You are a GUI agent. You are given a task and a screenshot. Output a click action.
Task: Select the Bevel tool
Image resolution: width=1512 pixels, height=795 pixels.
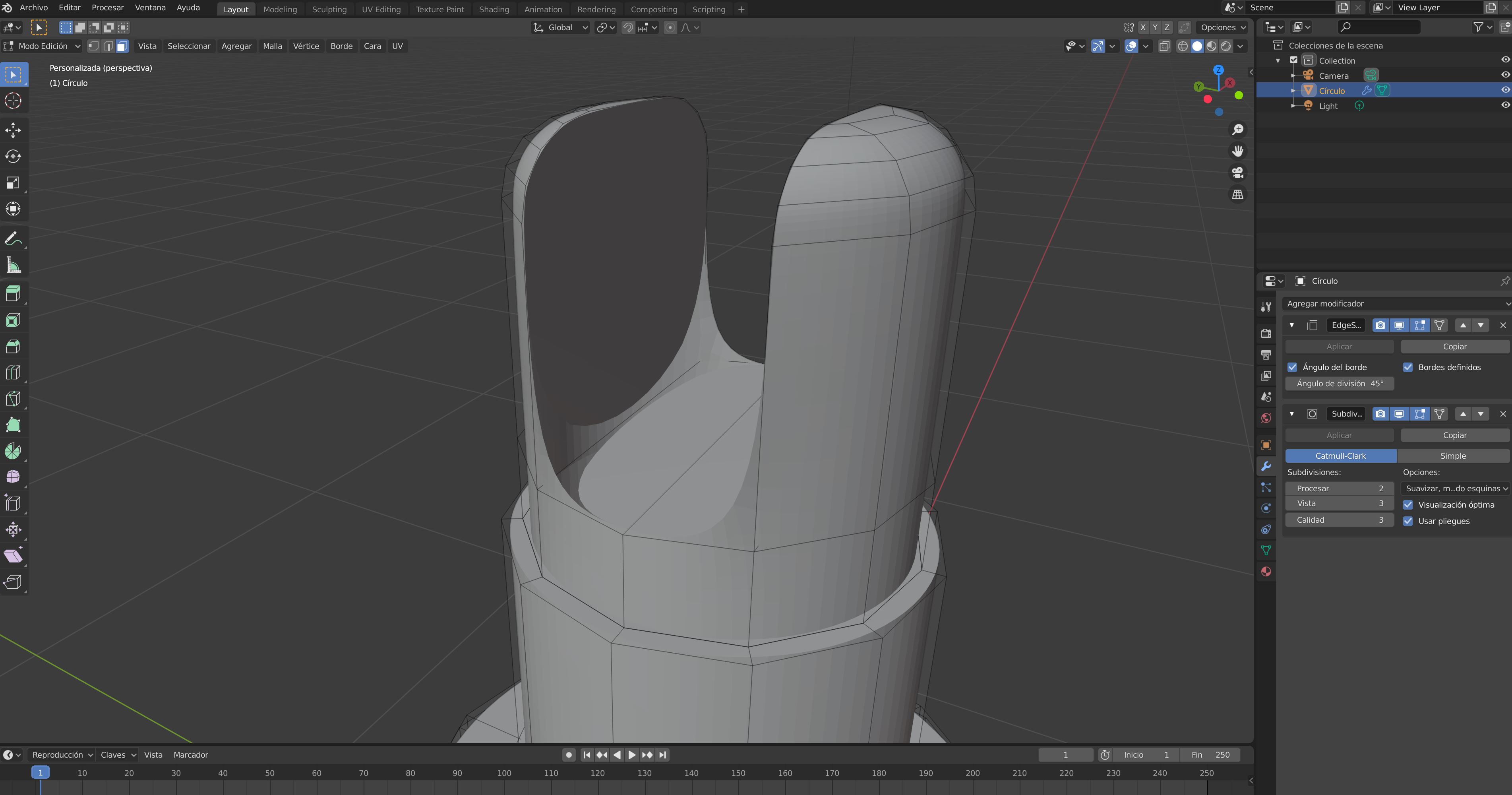pyautogui.click(x=13, y=346)
